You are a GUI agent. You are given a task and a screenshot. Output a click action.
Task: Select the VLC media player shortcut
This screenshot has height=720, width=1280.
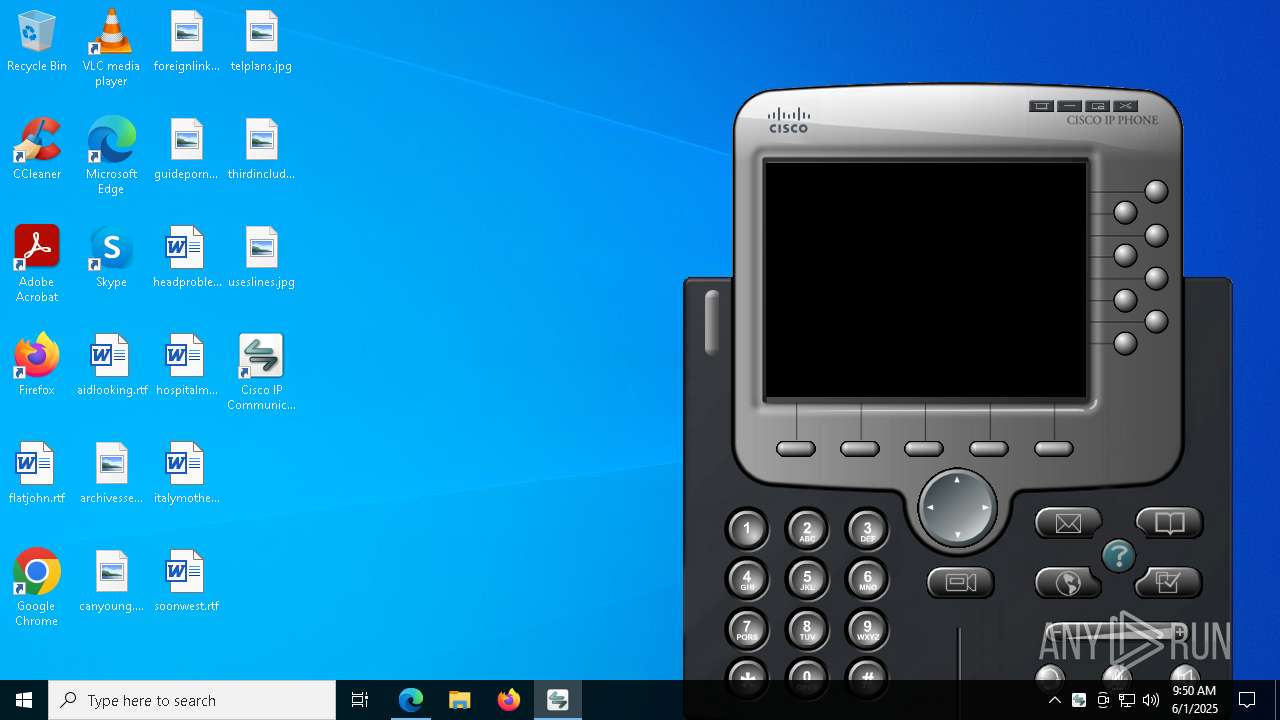coord(111,48)
